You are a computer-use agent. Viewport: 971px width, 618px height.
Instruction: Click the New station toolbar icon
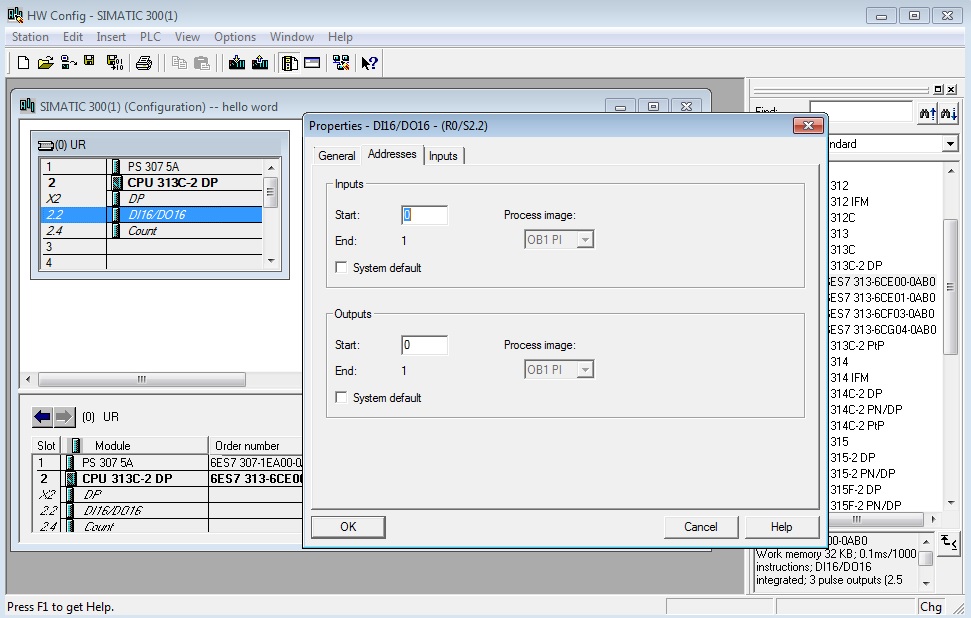tap(23, 63)
